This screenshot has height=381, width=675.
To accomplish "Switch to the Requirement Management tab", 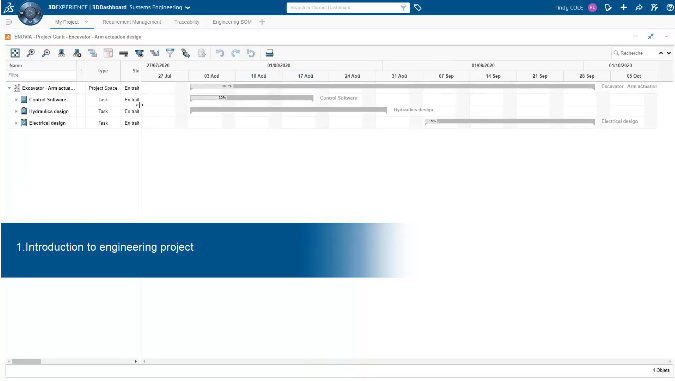I will click(x=132, y=22).
